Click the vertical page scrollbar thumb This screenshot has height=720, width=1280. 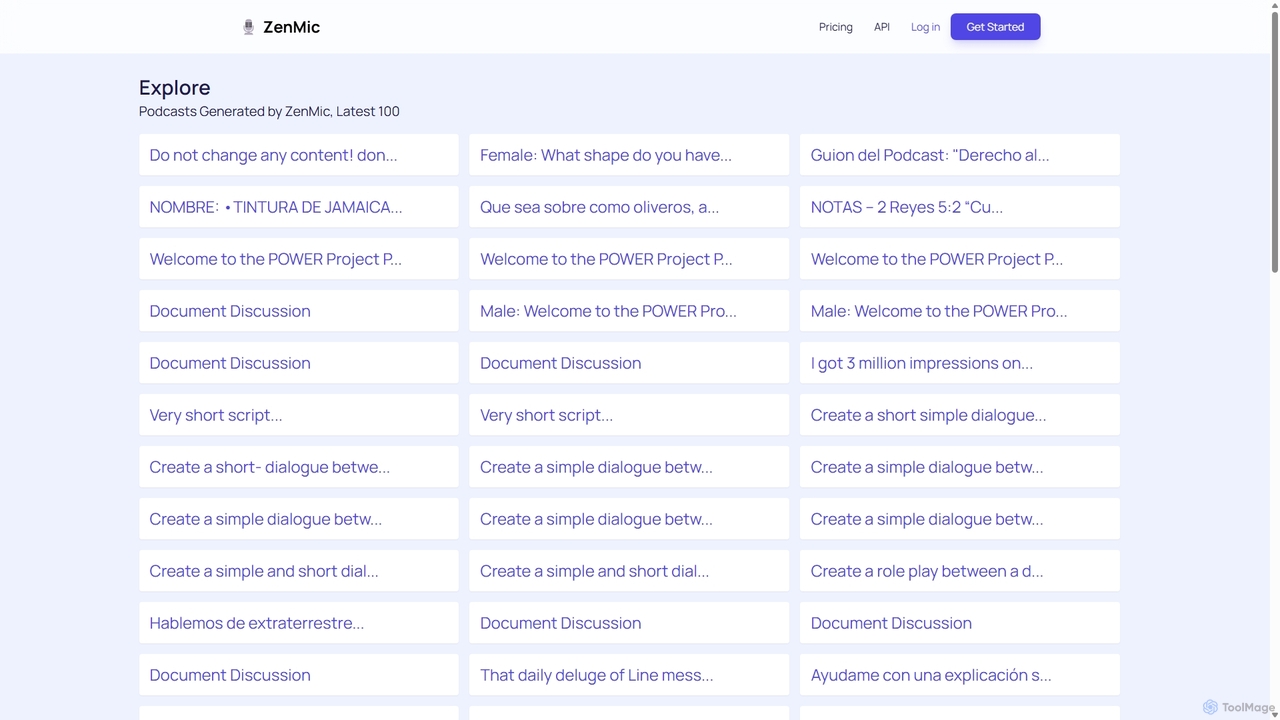[1274, 140]
